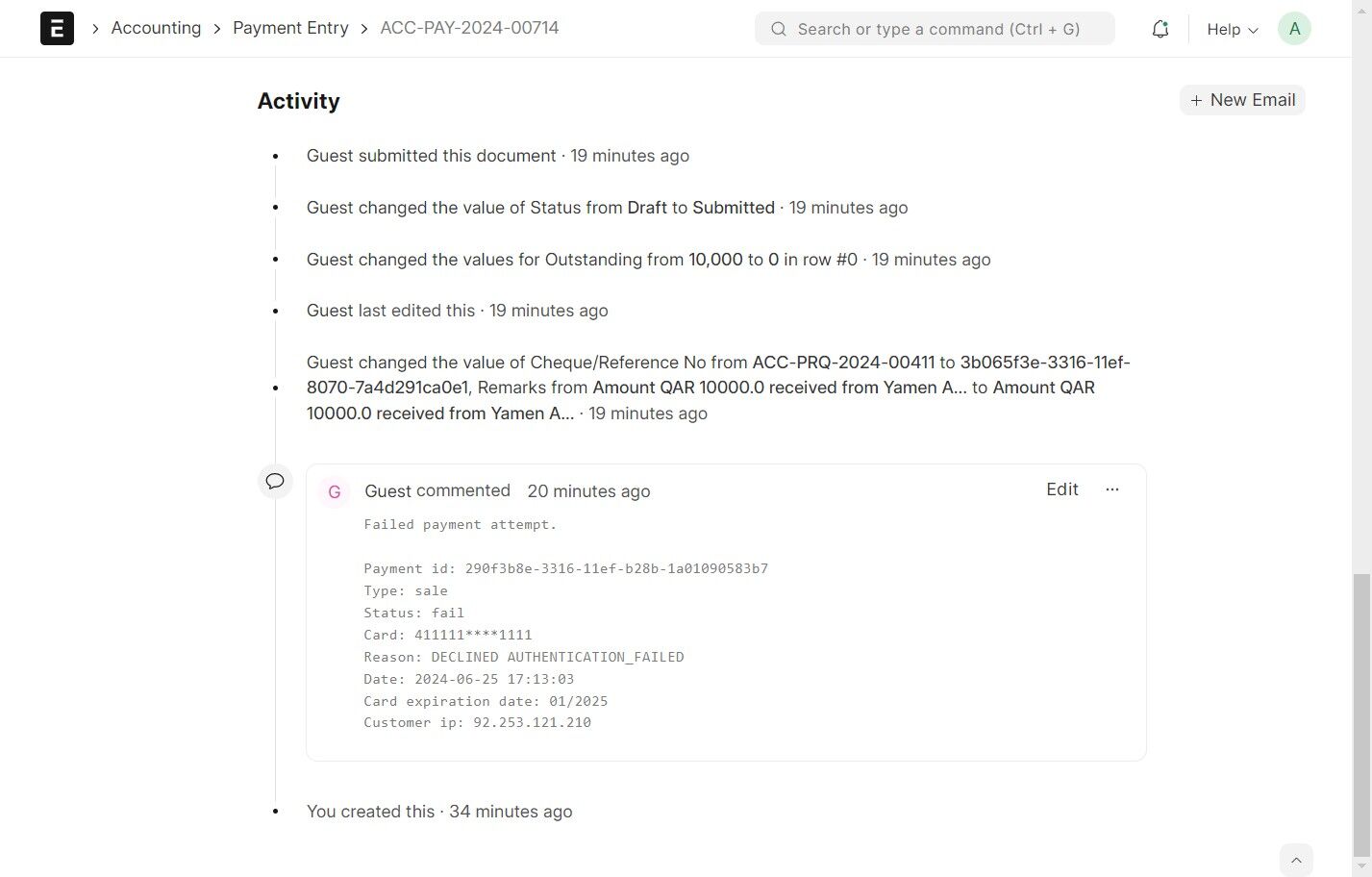Click the user avatar A icon
This screenshot has height=877, width=1372.
point(1294,29)
